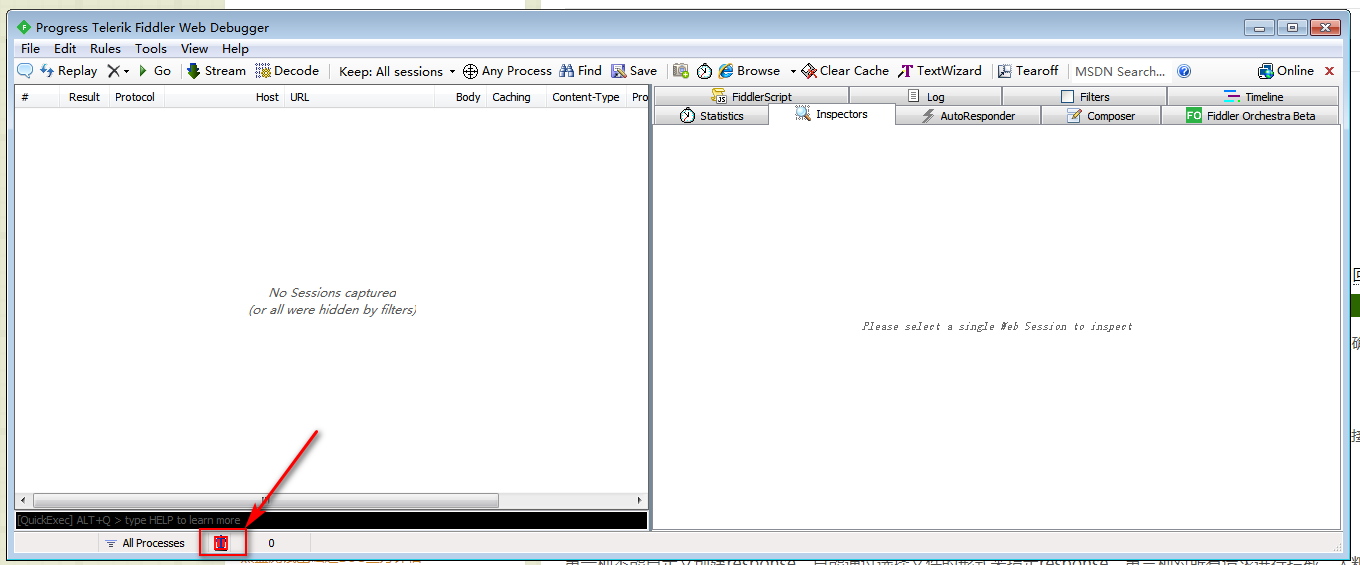
Task: Click the QuickExec command input box
Action: point(331,520)
